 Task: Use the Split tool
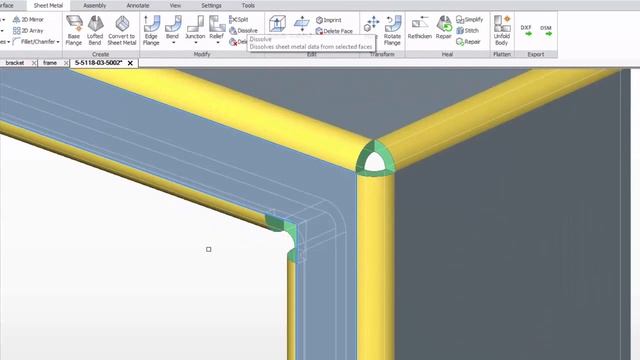tap(239, 20)
